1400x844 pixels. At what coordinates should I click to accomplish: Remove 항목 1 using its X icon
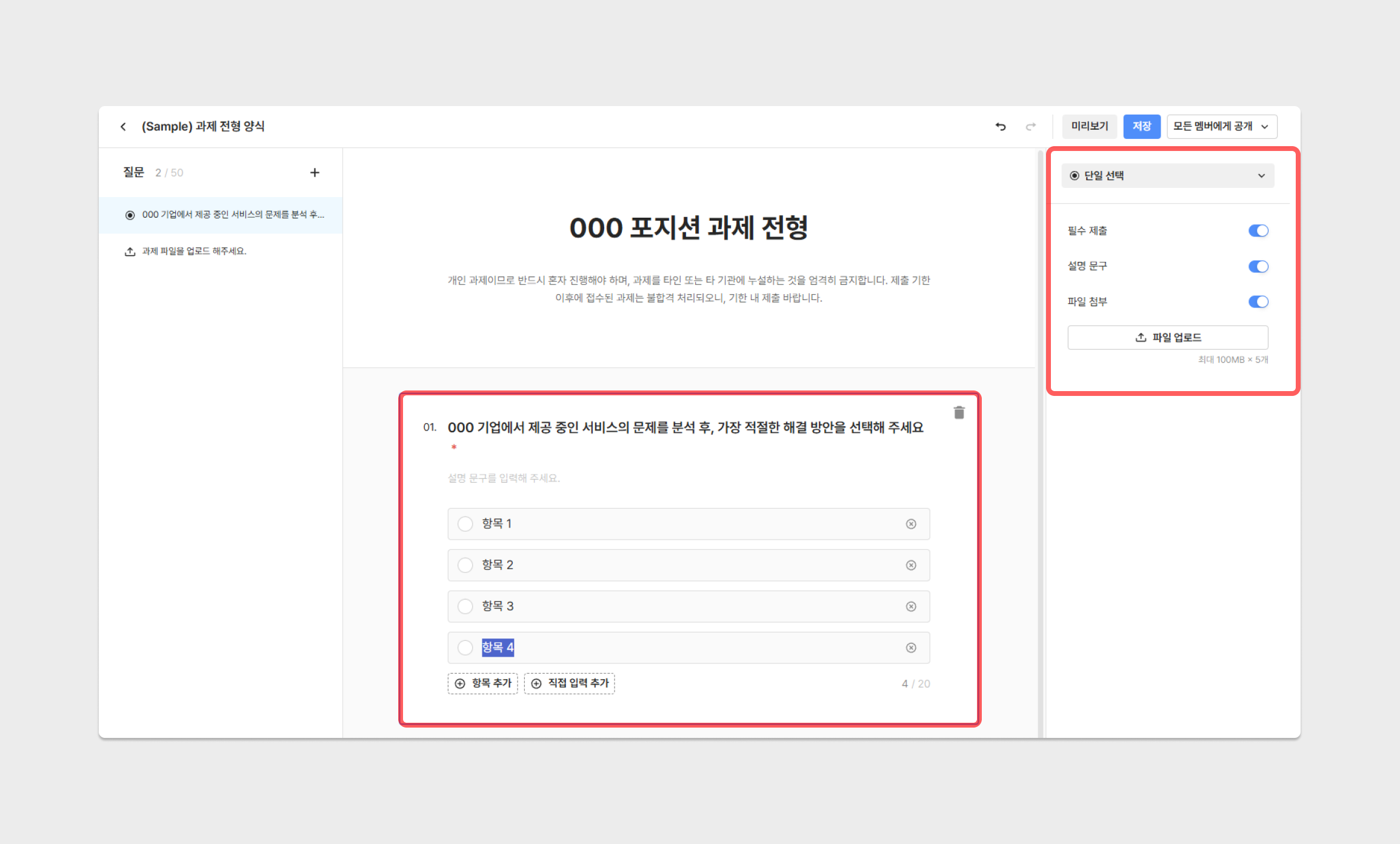click(910, 524)
